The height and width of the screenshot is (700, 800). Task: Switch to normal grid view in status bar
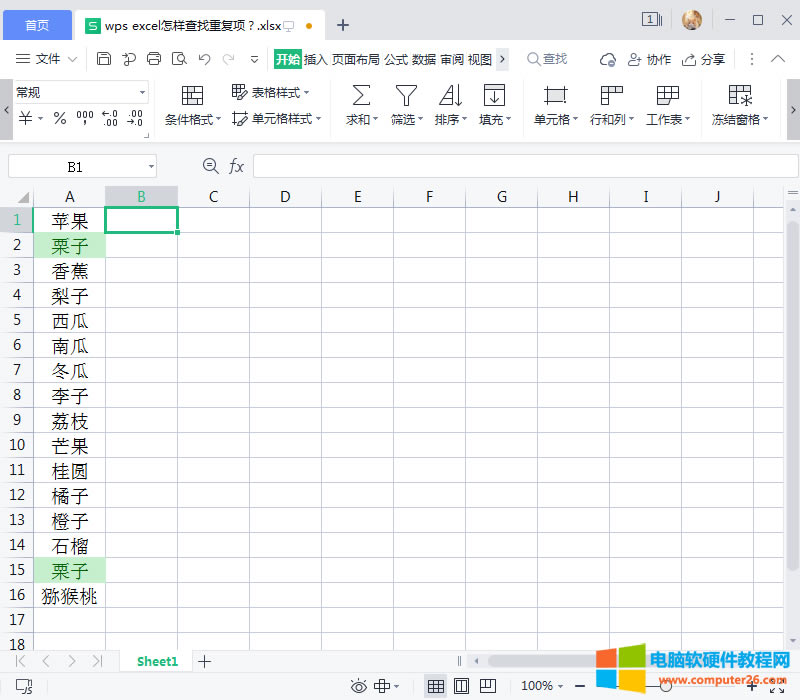(x=435, y=686)
